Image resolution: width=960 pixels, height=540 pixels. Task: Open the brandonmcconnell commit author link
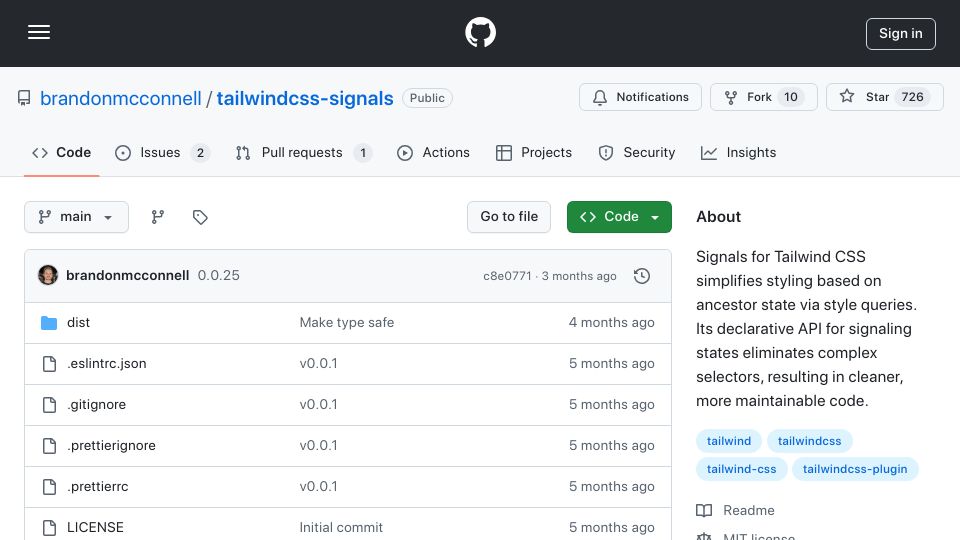coord(127,276)
